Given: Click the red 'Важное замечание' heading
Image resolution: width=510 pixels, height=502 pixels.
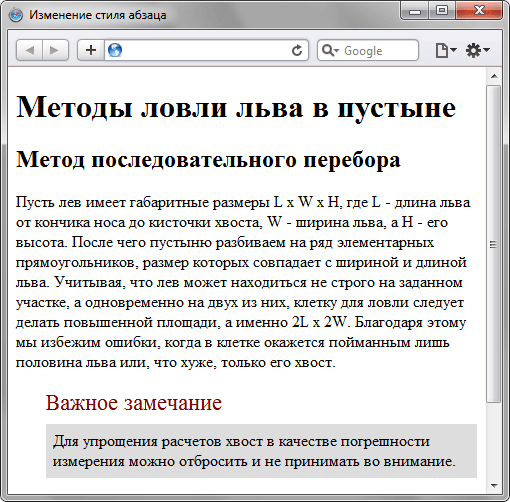Looking at the screenshot, I should [134, 403].
